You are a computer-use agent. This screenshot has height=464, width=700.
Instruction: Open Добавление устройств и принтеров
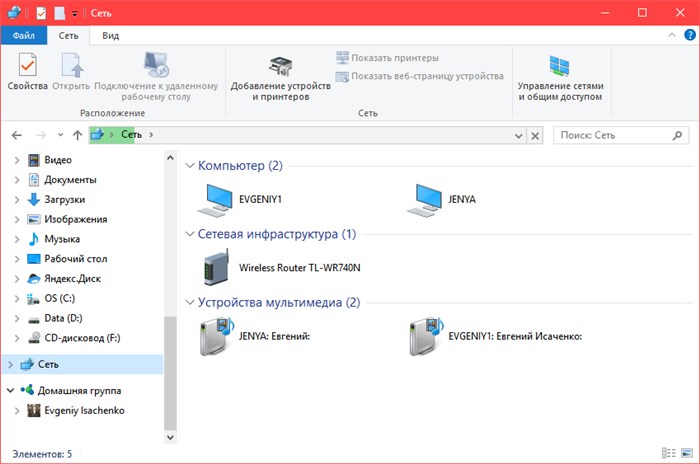coord(280,77)
